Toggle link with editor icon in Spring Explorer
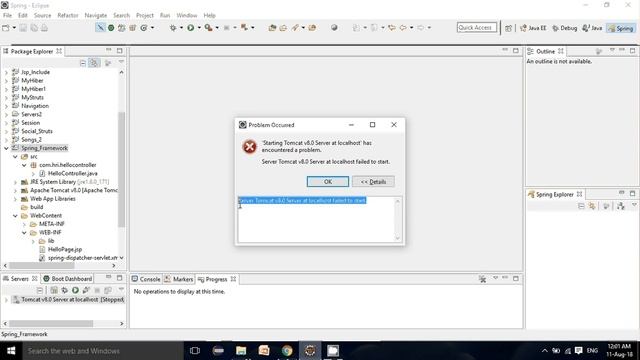The image size is (640, 360). [592, 206]
